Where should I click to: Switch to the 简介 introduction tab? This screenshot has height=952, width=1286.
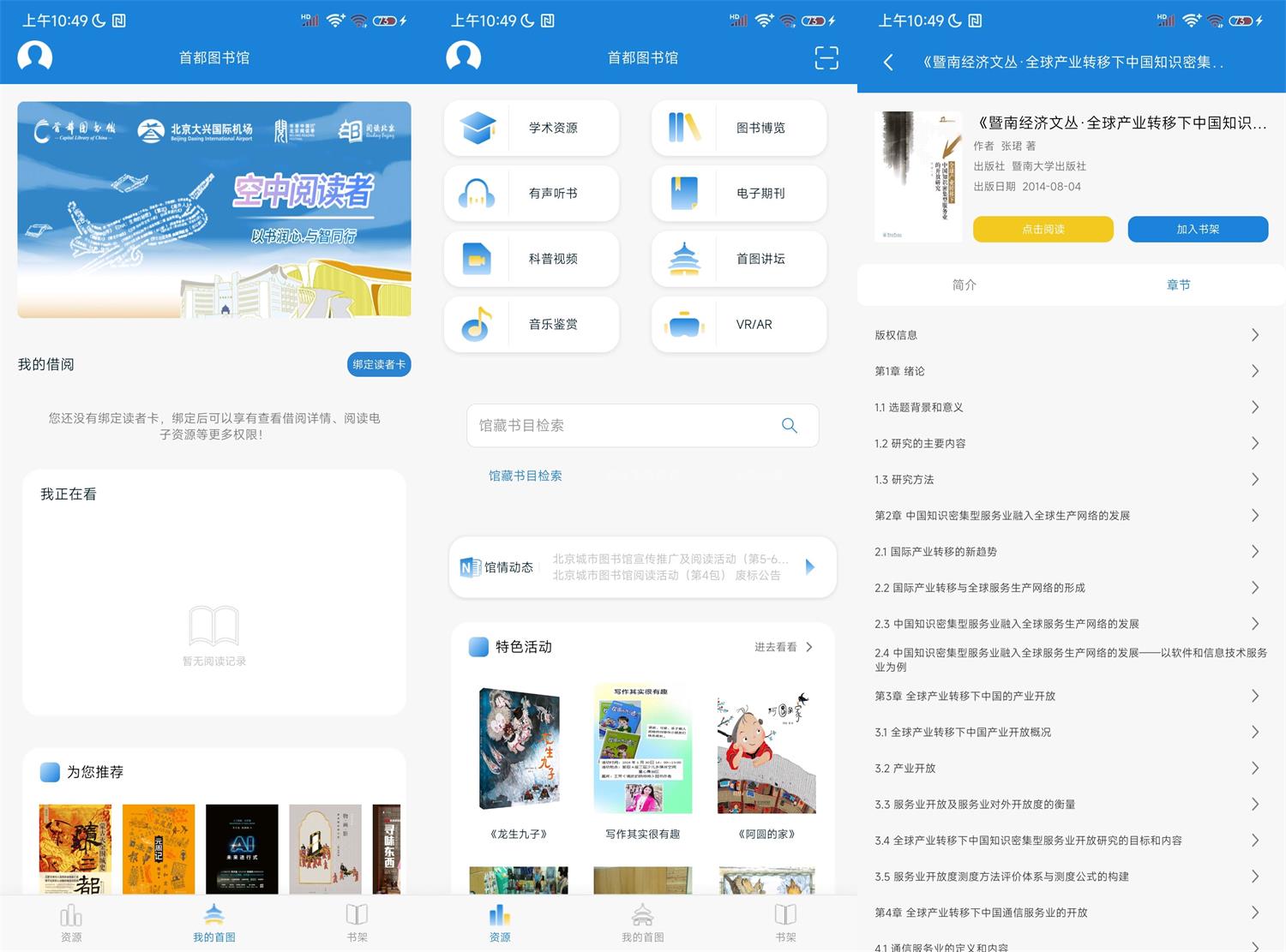(964, 284)
